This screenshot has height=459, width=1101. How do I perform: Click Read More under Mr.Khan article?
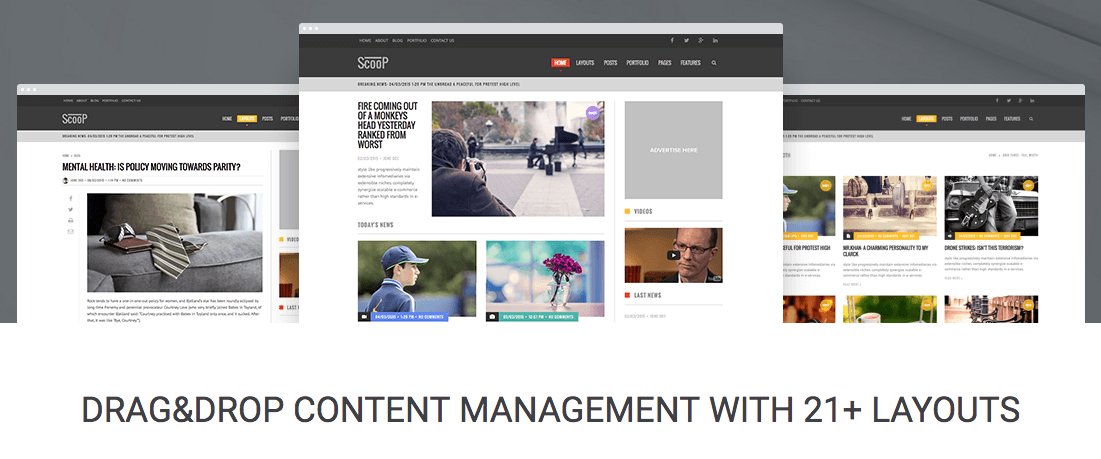(x=852, y=284)
